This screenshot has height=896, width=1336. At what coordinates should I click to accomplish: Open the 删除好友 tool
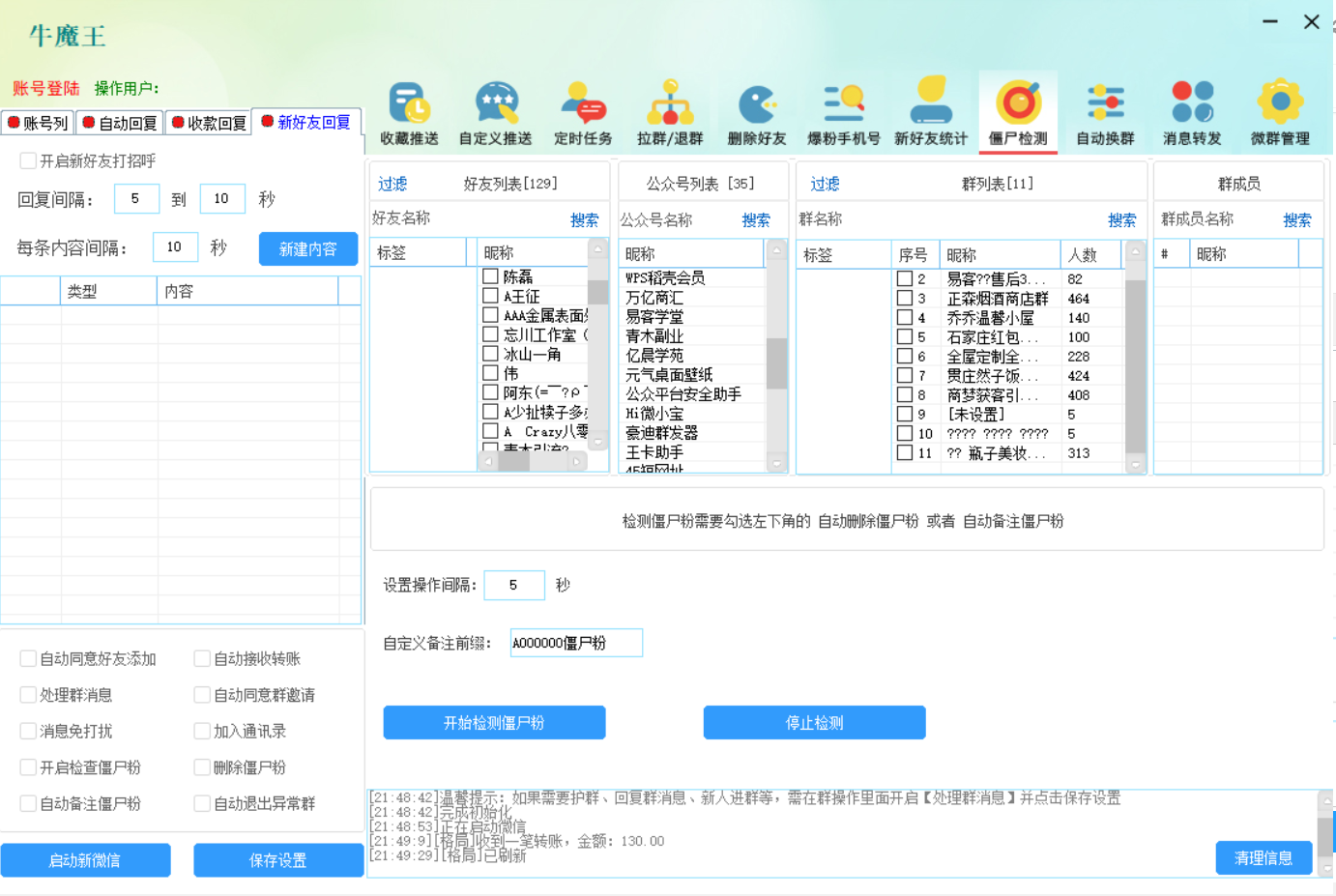click(757, 113)
